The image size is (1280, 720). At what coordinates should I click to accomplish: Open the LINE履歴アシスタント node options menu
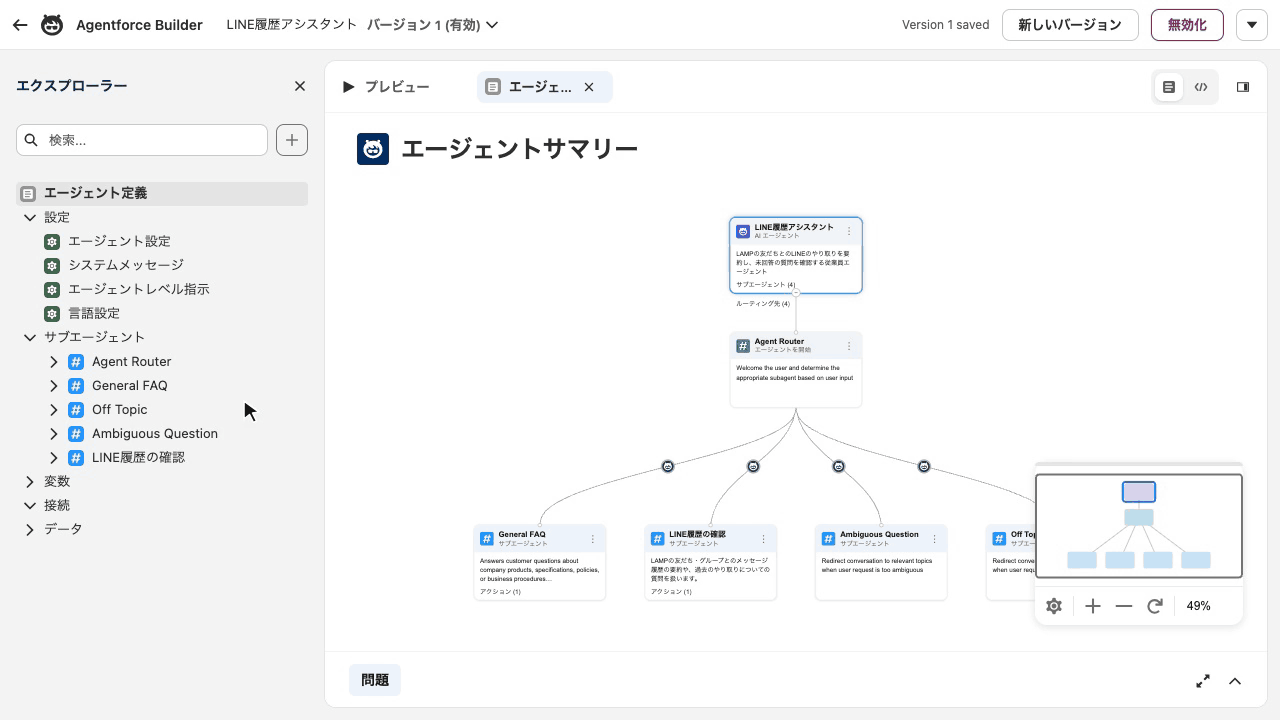coord(849,231)
